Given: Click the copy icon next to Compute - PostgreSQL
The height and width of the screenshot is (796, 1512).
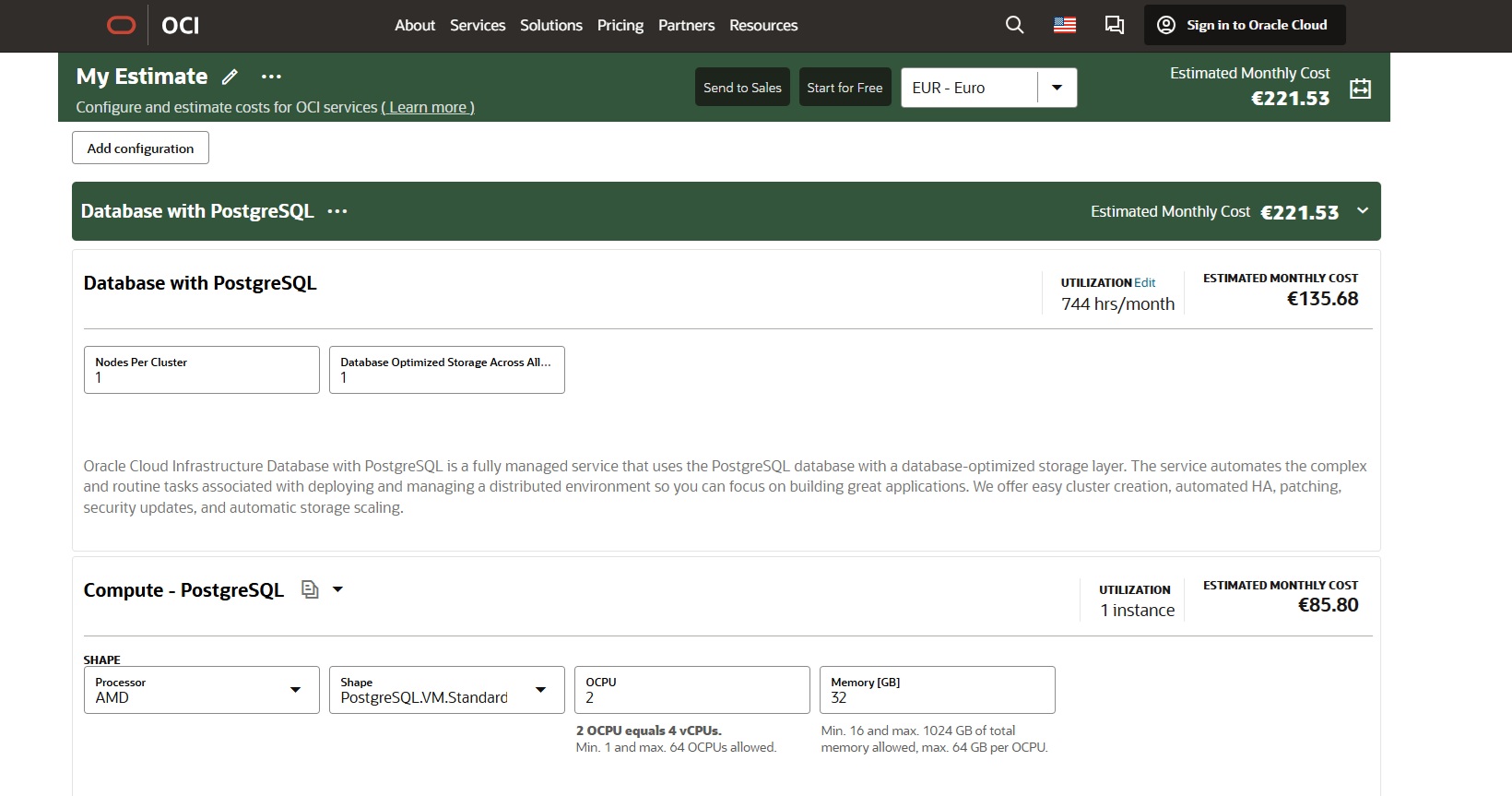Looking at the screenshot, I should click(310, 589).
